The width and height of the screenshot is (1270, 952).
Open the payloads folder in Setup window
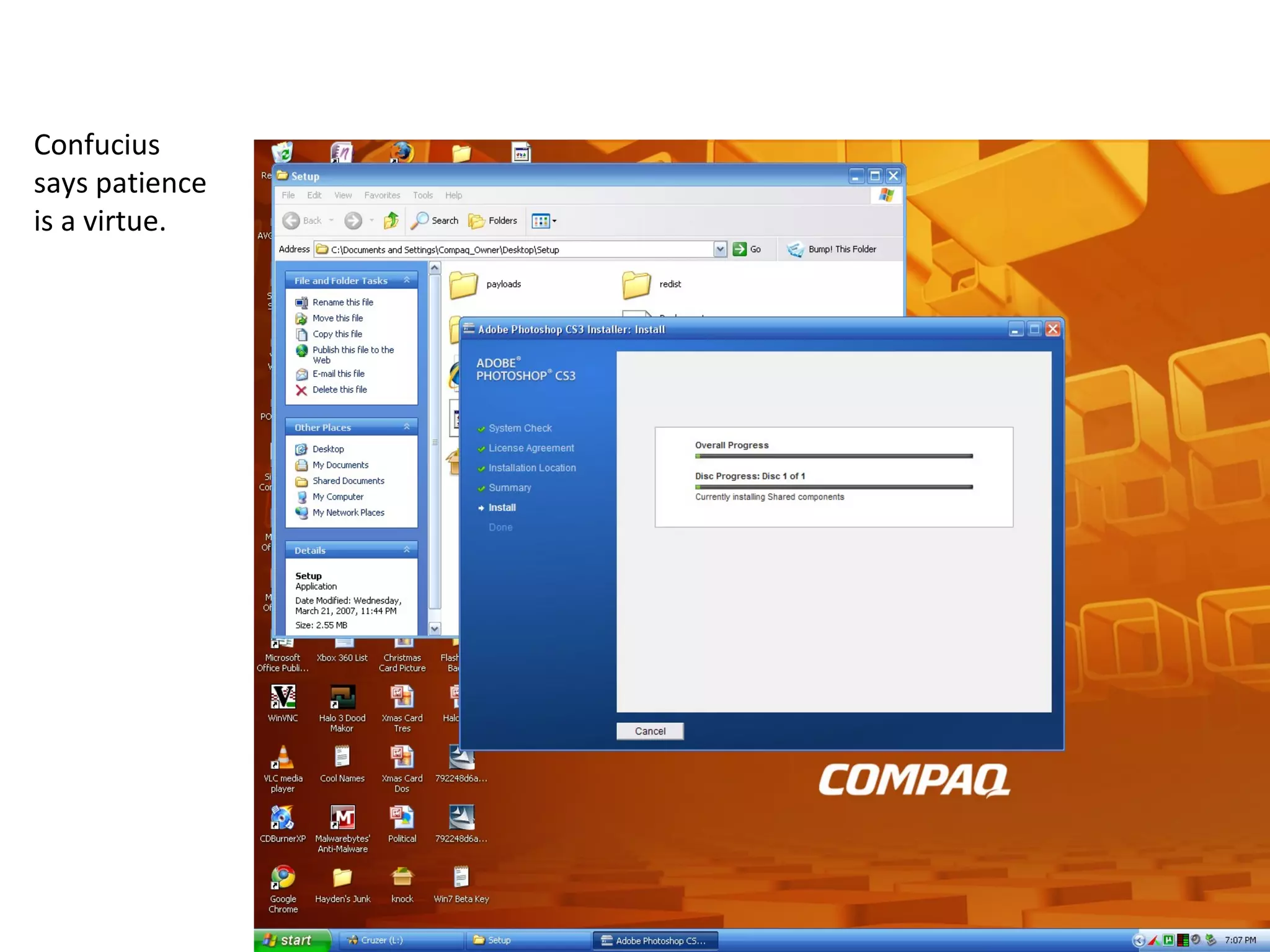(486, 284)
